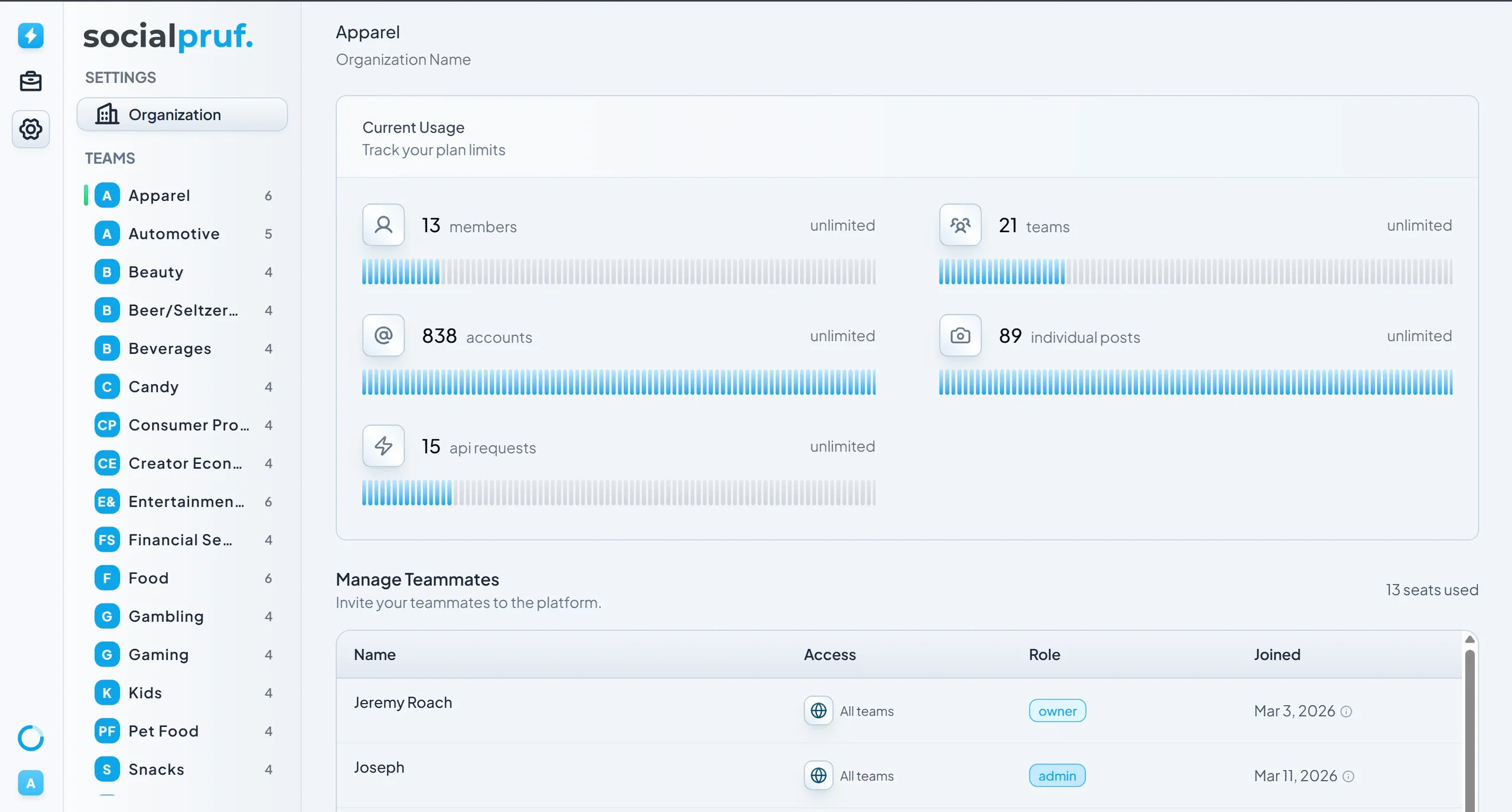Select the Automotive team
1512x812 pixels.
[x=183, y=233]
